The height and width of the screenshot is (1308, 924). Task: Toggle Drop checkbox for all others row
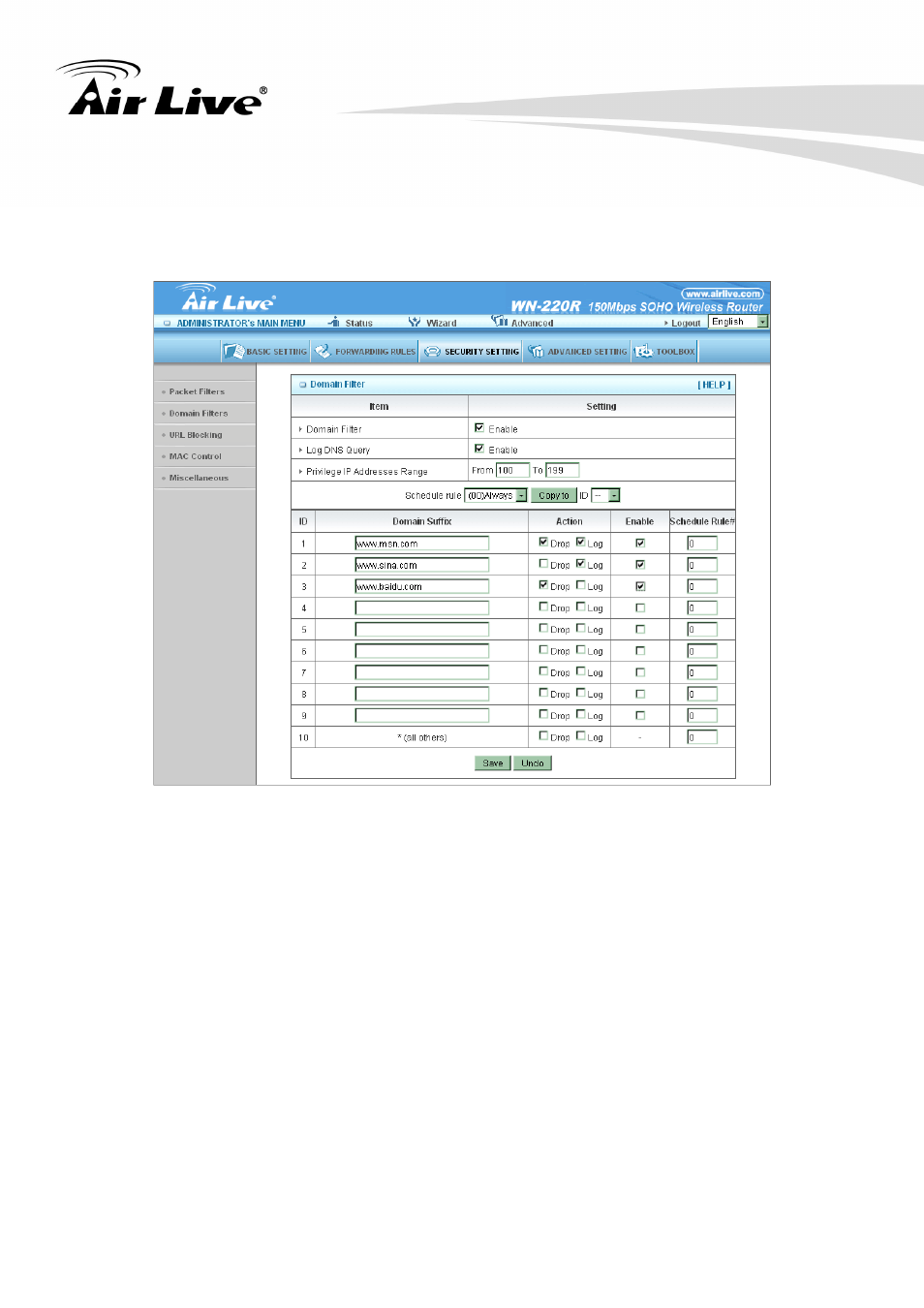coord(543,735)
